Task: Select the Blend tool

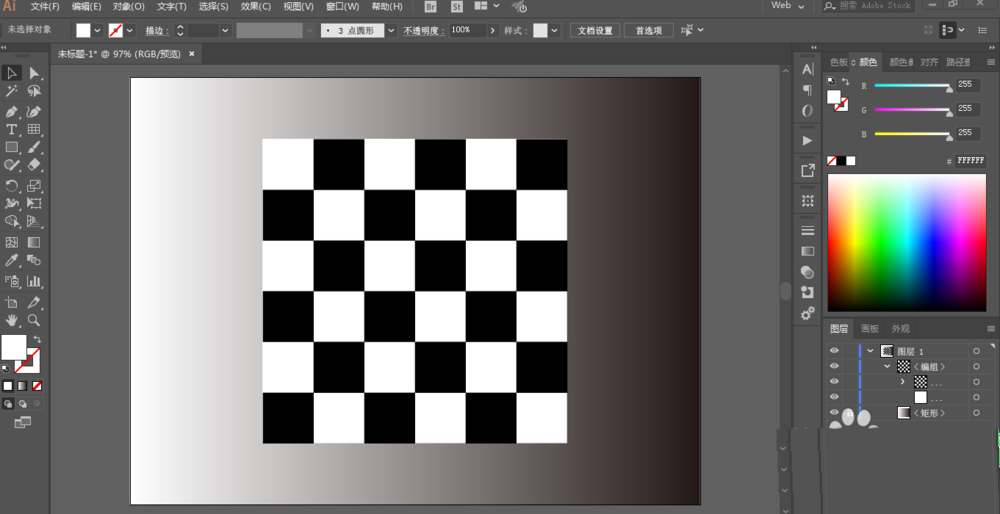Action: pos(34,260)
